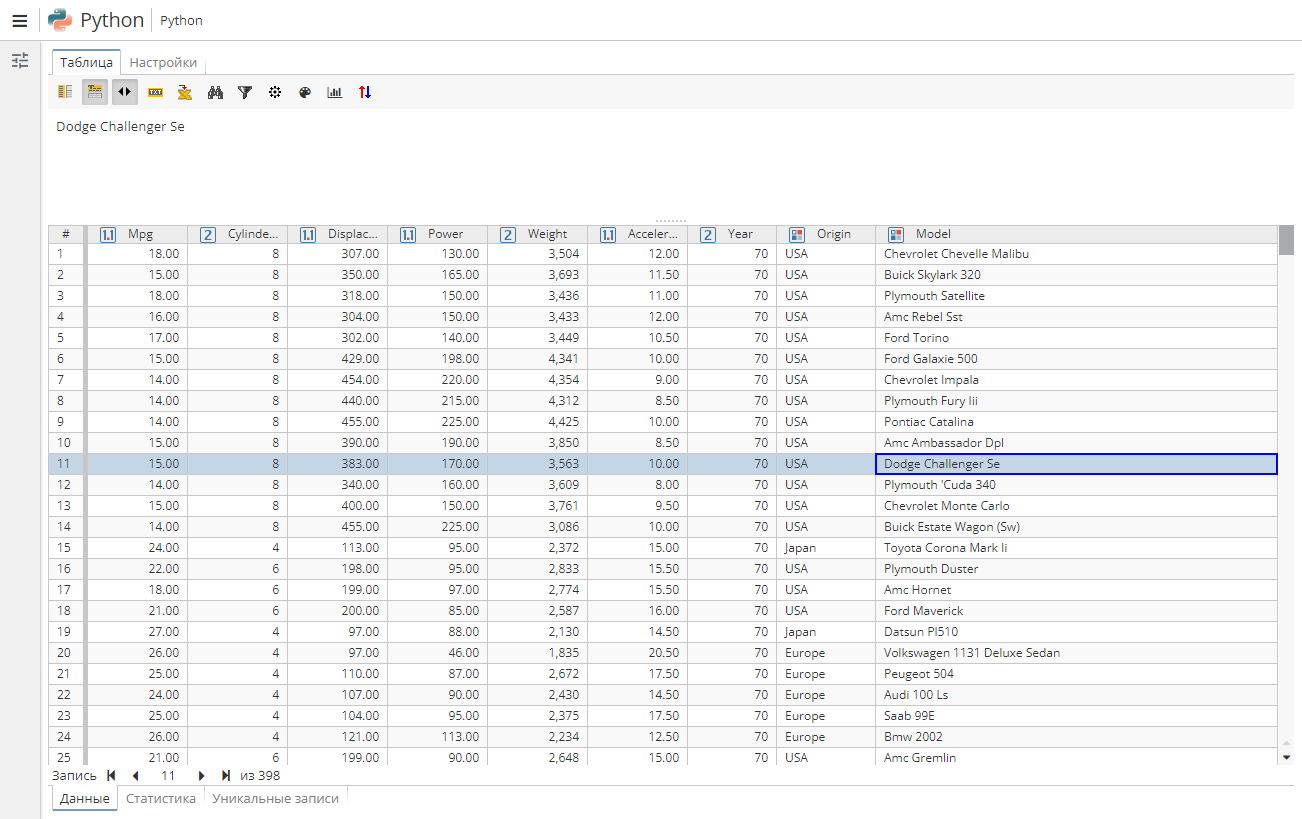Switch to the Таблица tab
The height and width of the screenshot is (819, 1302).
pyautogui.click(x=86, y=62)
